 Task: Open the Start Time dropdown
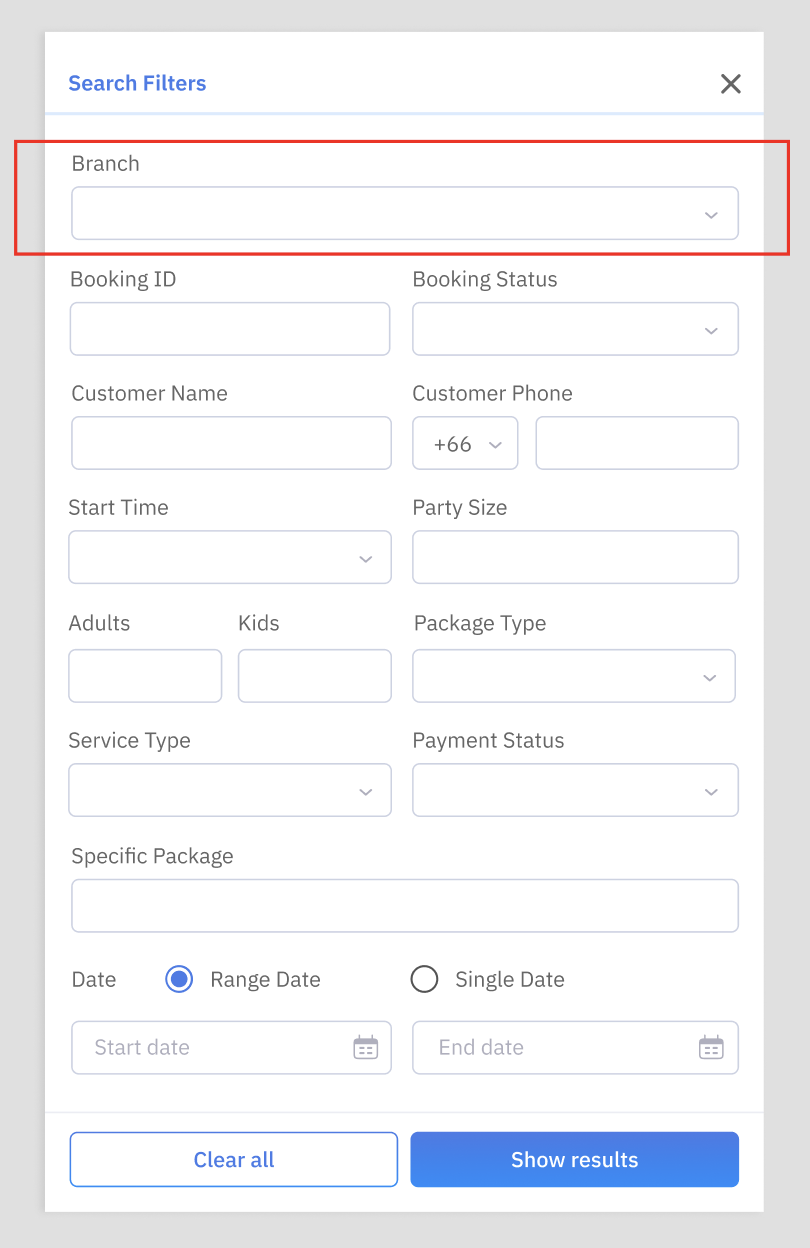click(230, 557)
